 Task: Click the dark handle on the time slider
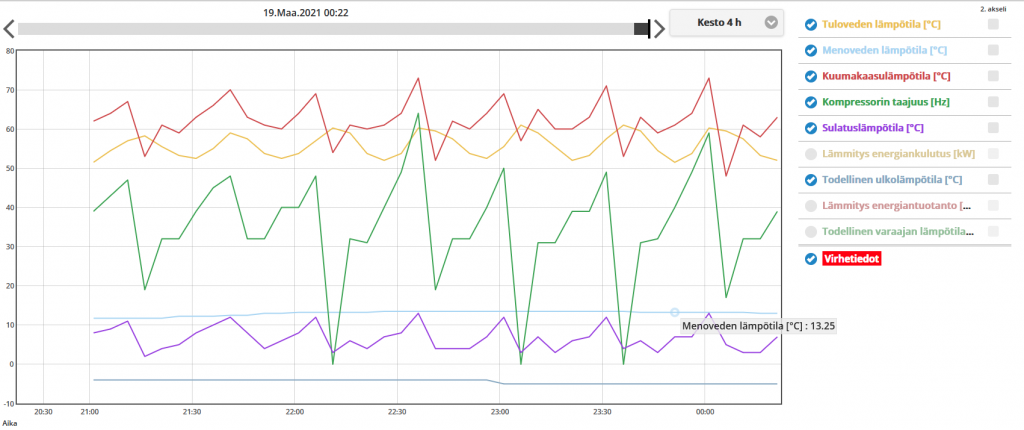tap(642, 29)
